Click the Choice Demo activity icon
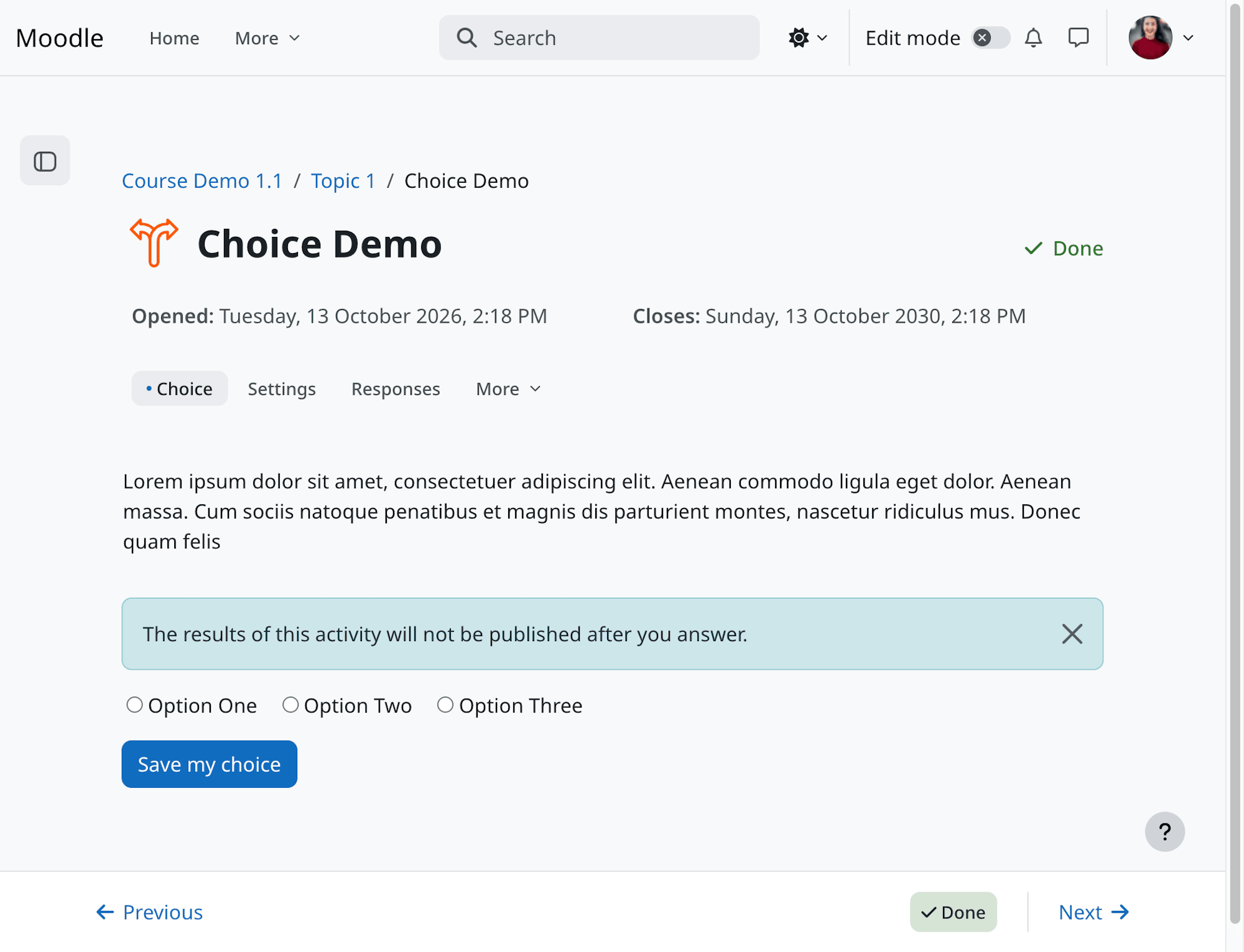This screenshot has height=952, width=1244. [x=154, y=243]
